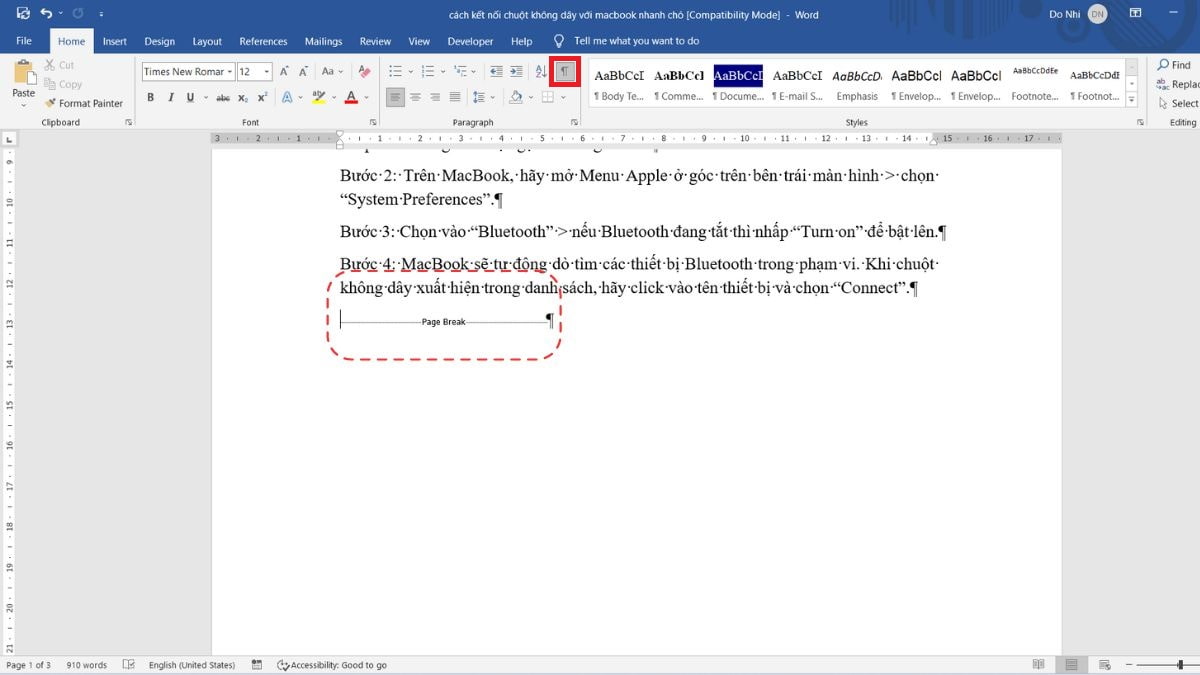Save the document with the Save icon

coord(23,13)
